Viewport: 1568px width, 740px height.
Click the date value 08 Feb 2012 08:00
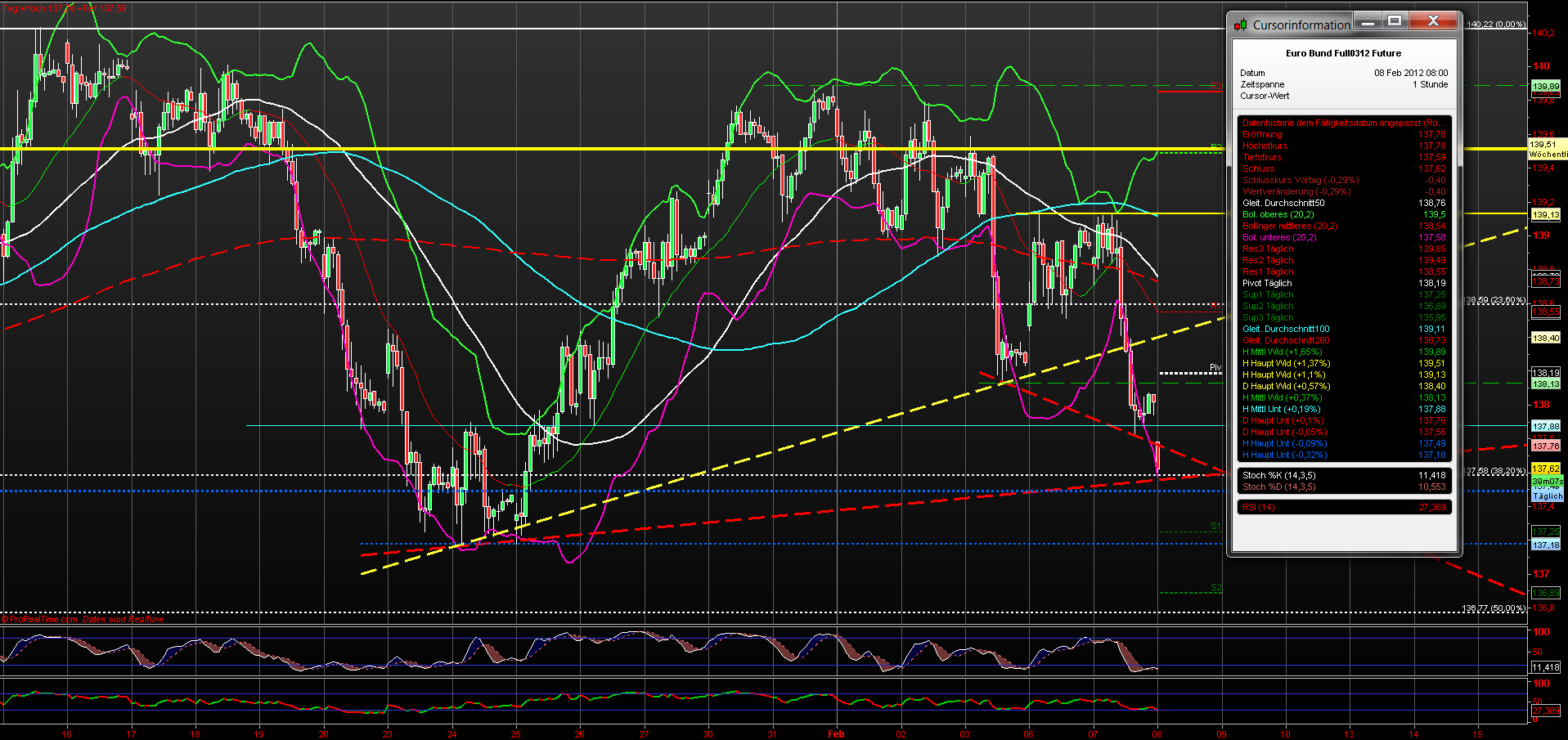[1411, 73]
